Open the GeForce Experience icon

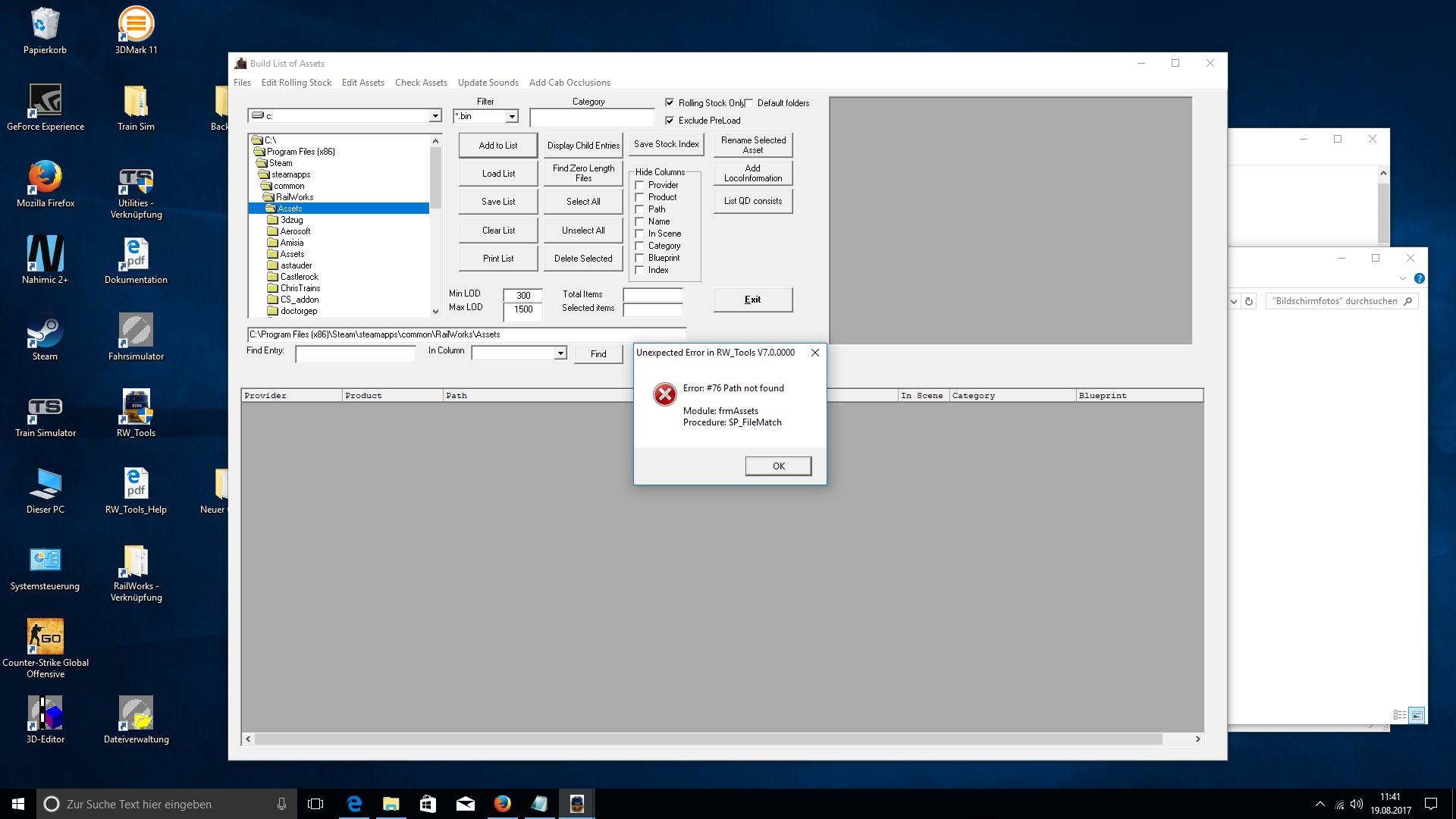tap(45, 102)
